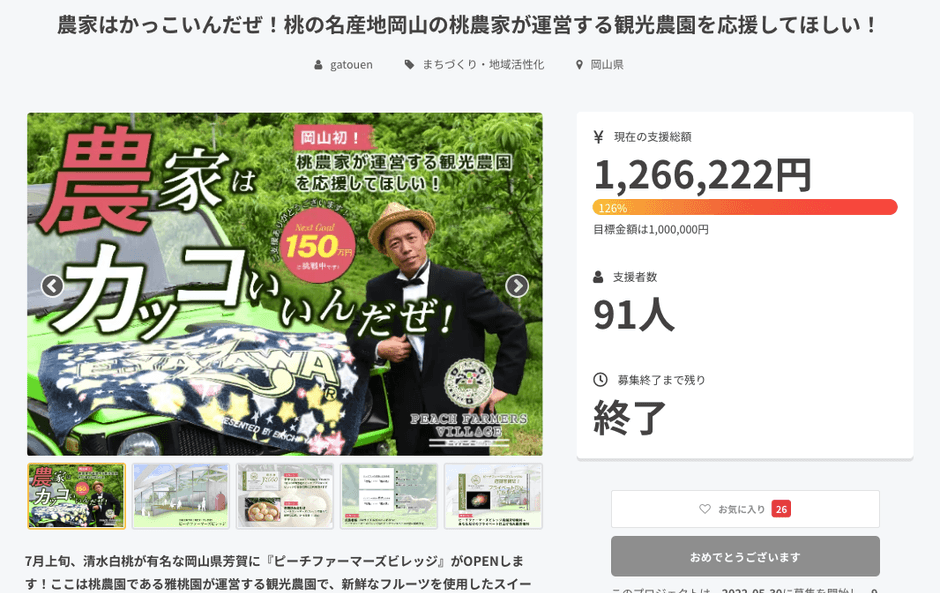
Task: Select the third thumbnail showing peaches
Action: (x=285, y=496)
